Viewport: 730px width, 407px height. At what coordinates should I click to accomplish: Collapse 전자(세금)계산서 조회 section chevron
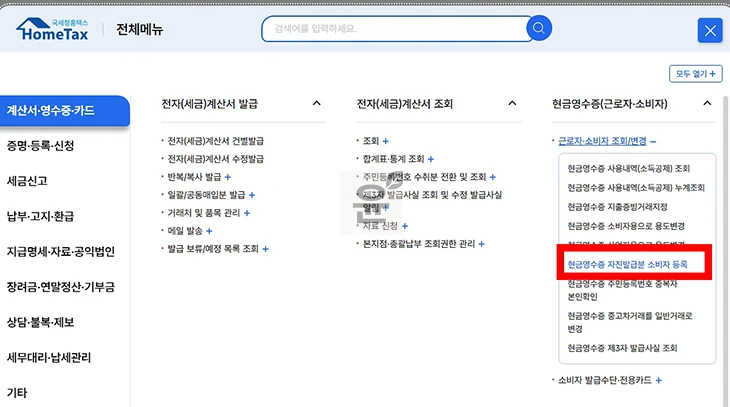click(x=512, y=103)
